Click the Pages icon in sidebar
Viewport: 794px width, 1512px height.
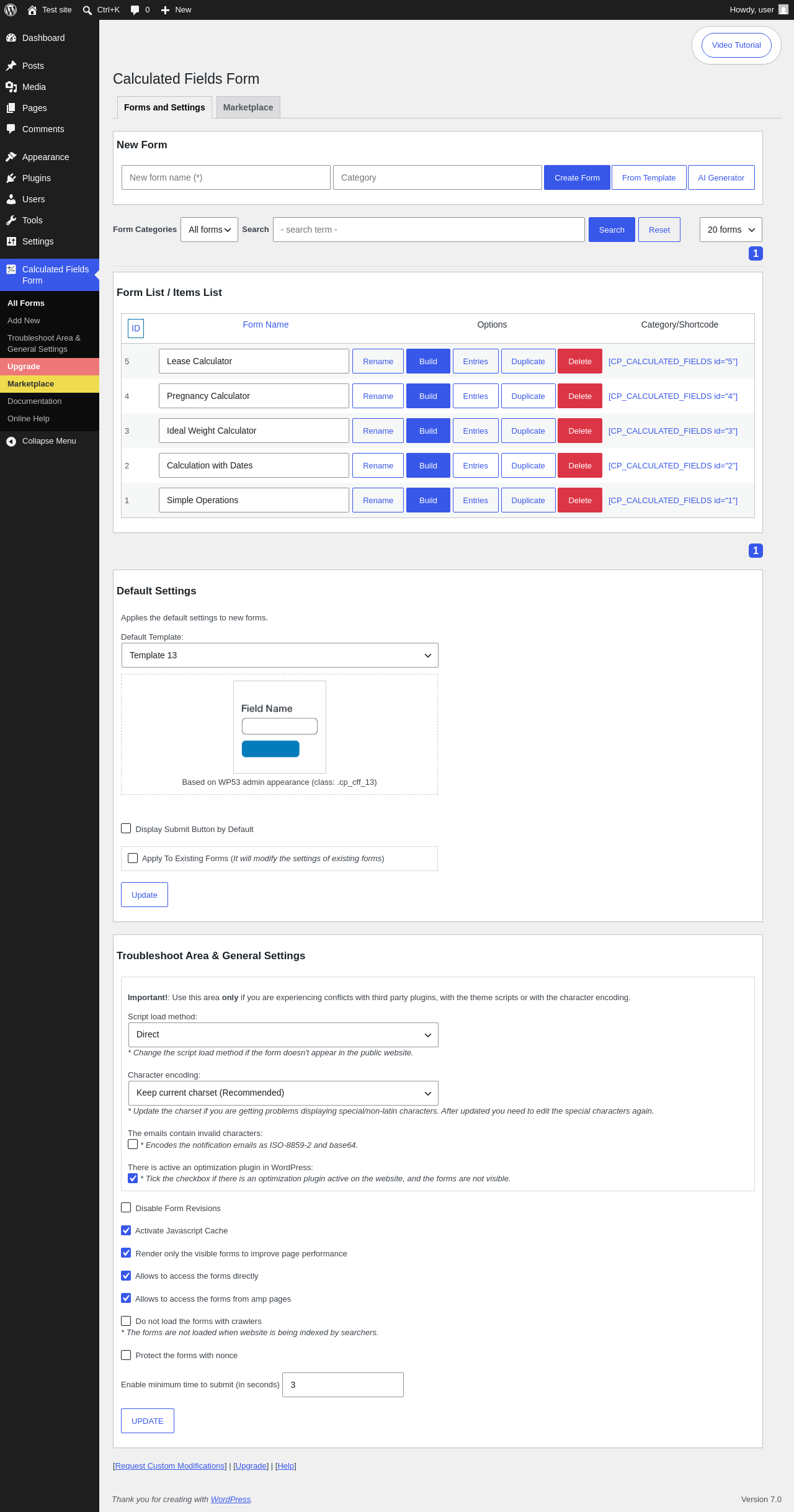click(11, 108)
